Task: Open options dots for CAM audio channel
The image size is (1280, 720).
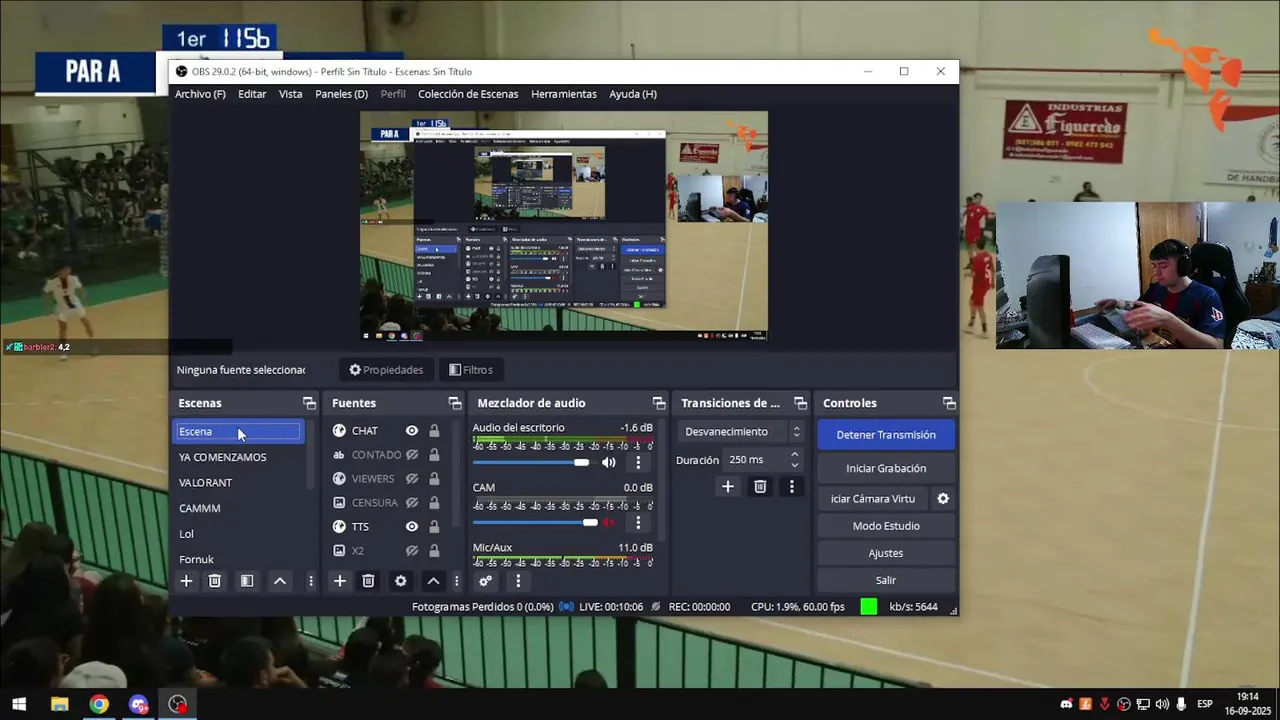Action: point(638,522)
